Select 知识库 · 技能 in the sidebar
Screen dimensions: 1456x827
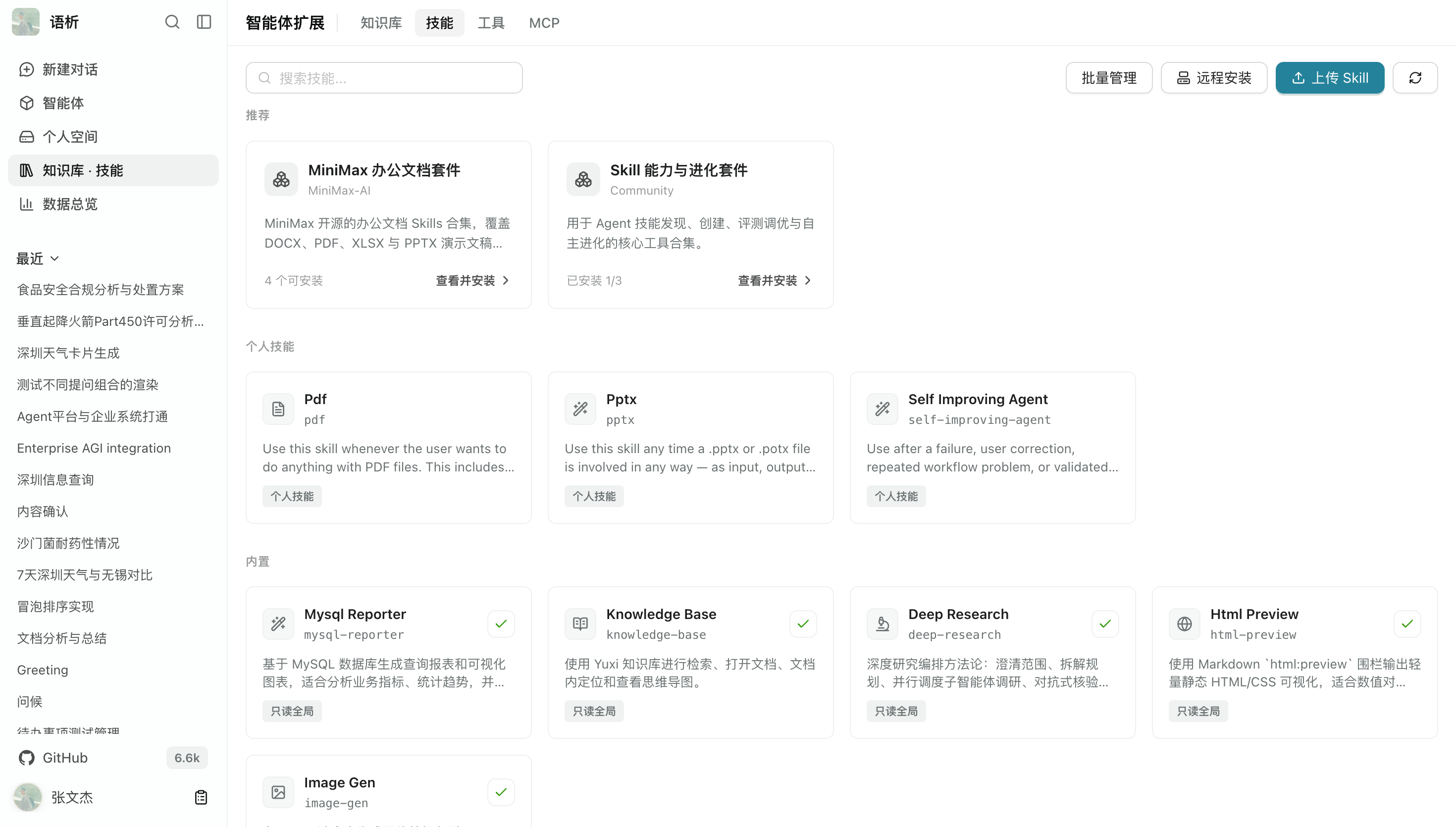coord(113,170)
